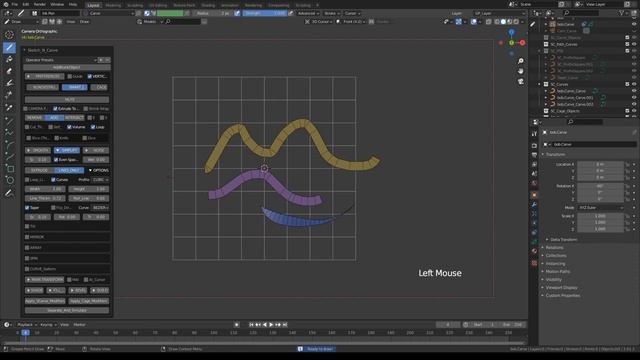Open Modifiers wrench properties tab
Viewport: 640px width, 360px height.
[534, 204]
